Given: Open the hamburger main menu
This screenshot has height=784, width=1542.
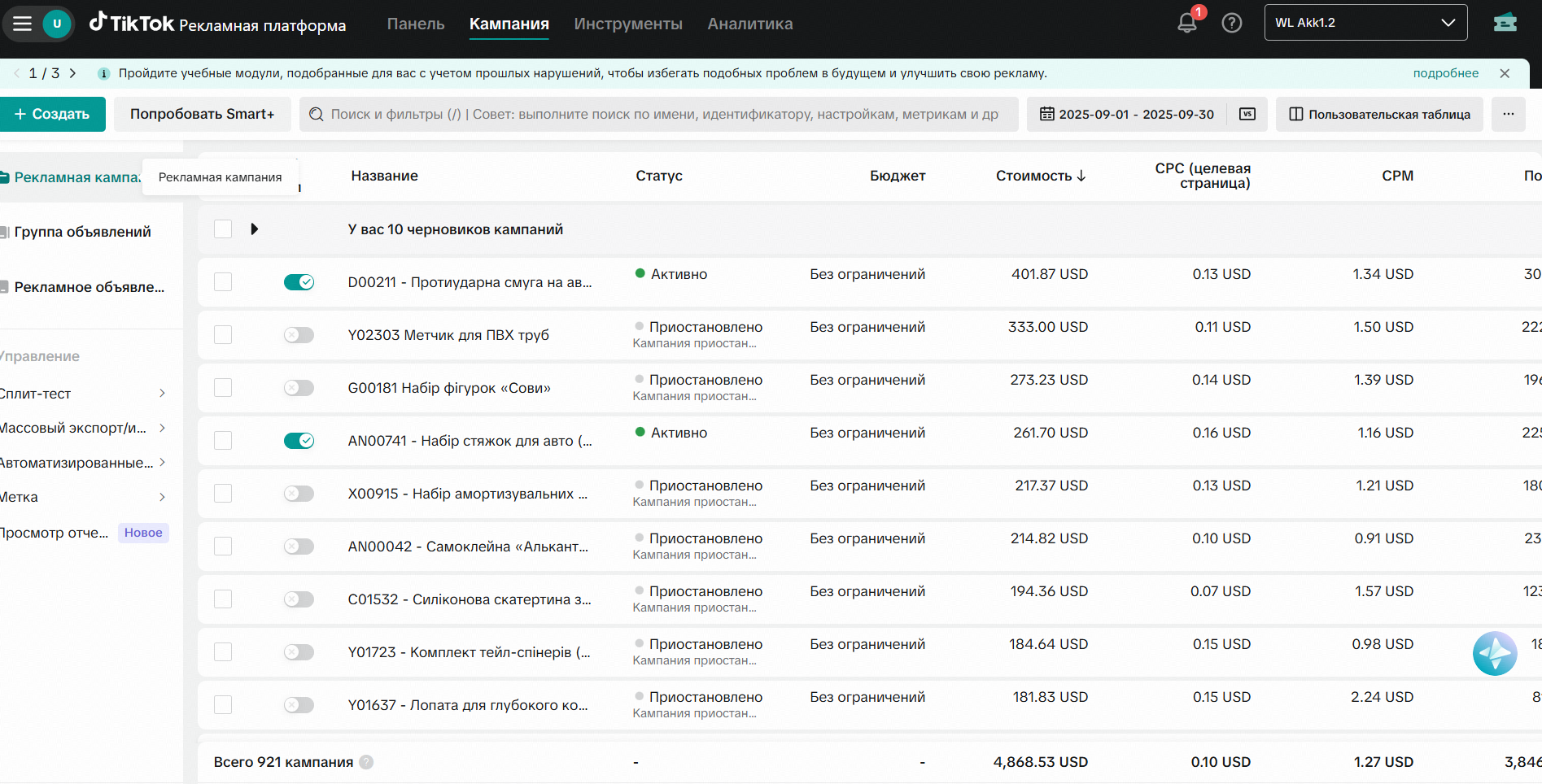Looking at the screenshot, I should tap(22, 24).
